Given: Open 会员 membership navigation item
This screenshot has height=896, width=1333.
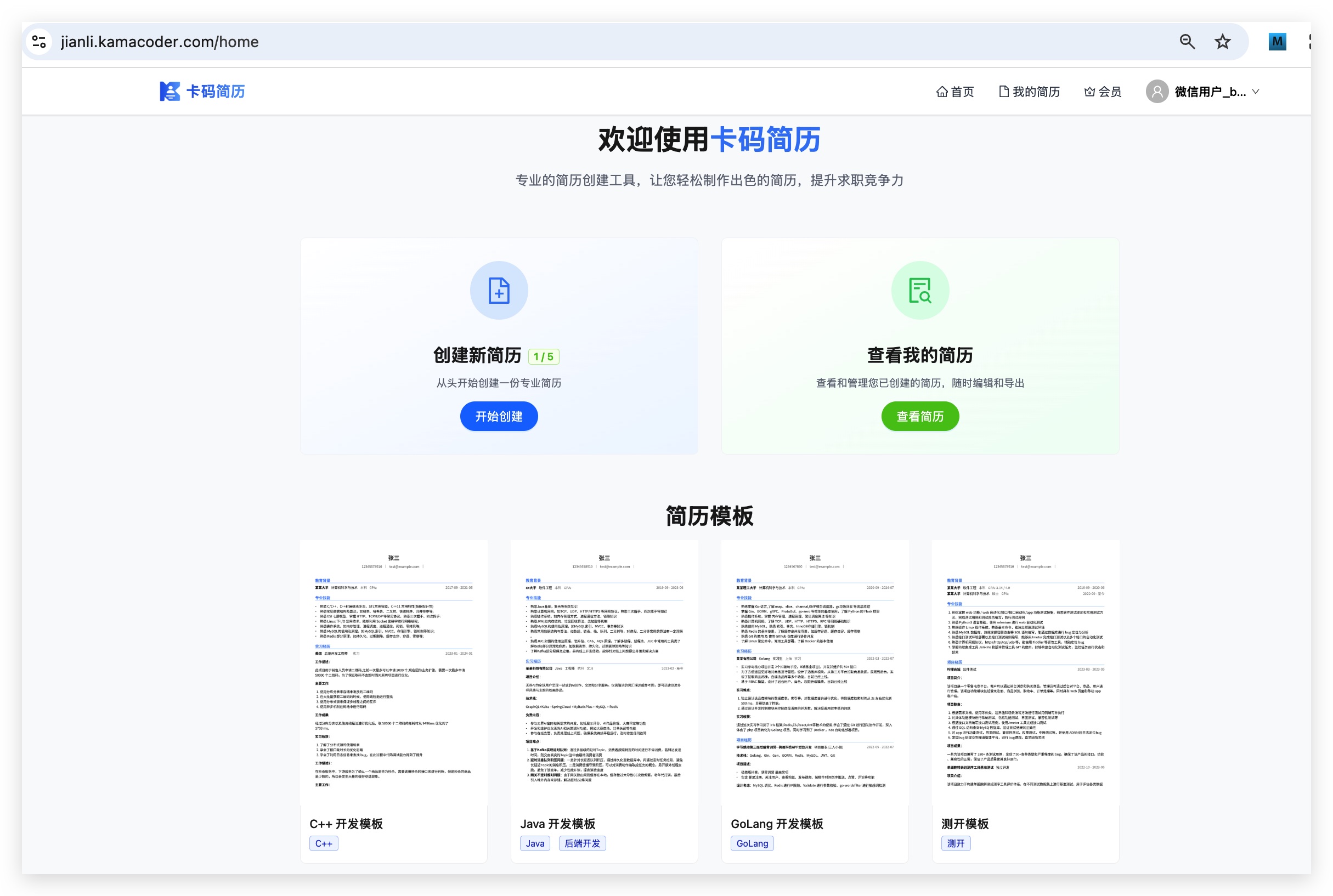Looking at the screenshot, I should tap(1103, 92).
